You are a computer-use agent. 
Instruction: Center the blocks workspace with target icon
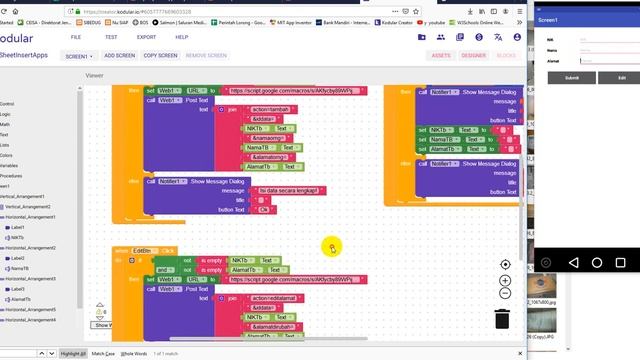[505, 264]
